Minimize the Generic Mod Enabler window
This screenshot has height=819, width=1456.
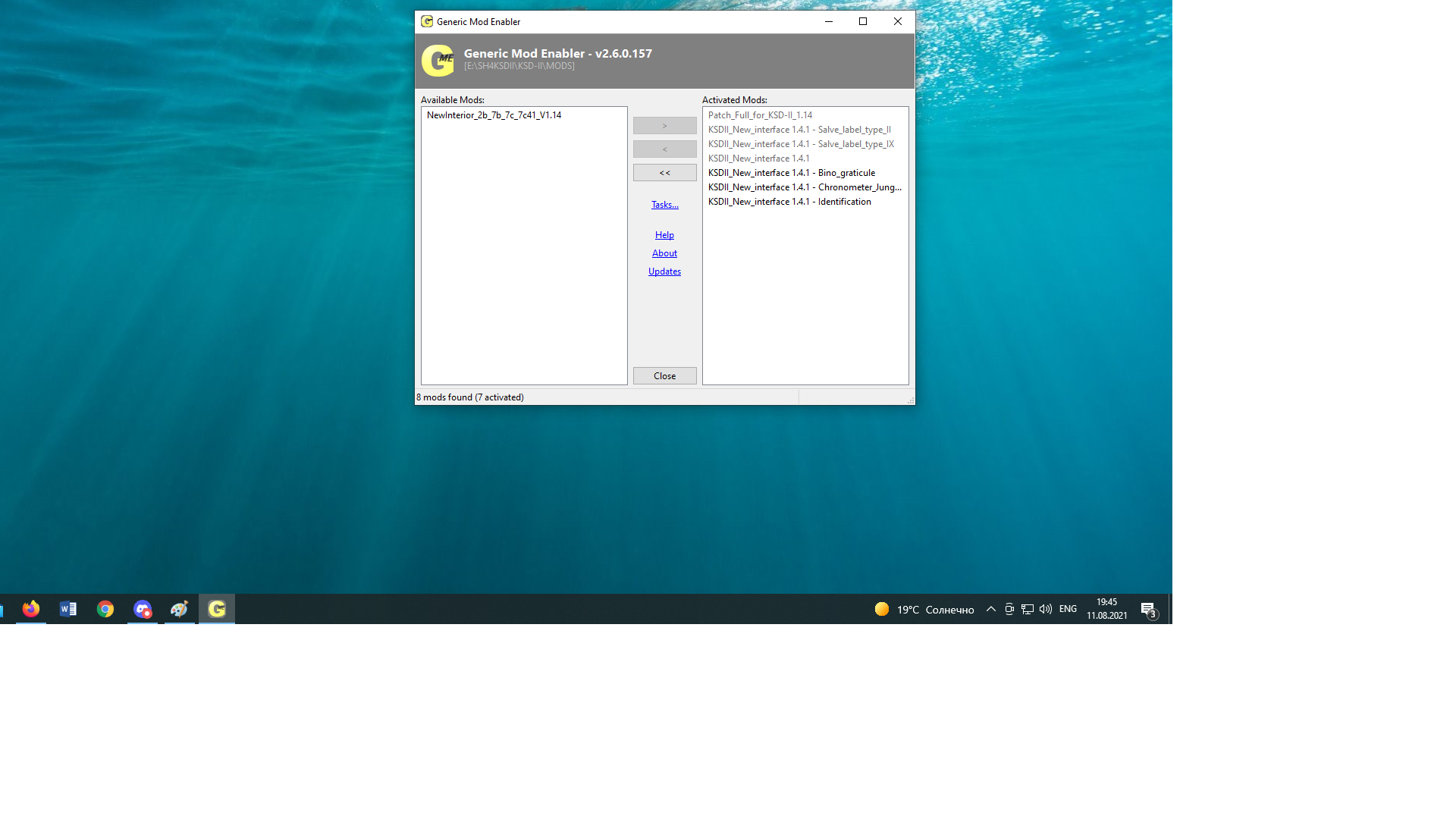pos(829,21)
